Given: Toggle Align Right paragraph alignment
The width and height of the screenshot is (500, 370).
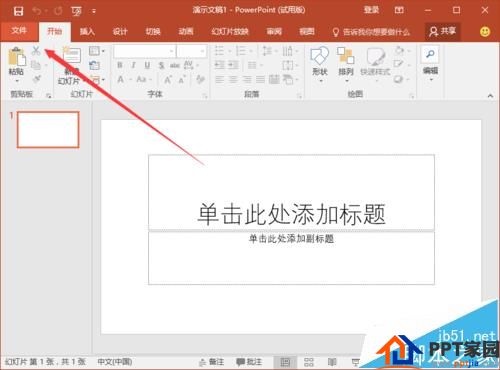Looking at the screenshot, I should coord(247,79).
